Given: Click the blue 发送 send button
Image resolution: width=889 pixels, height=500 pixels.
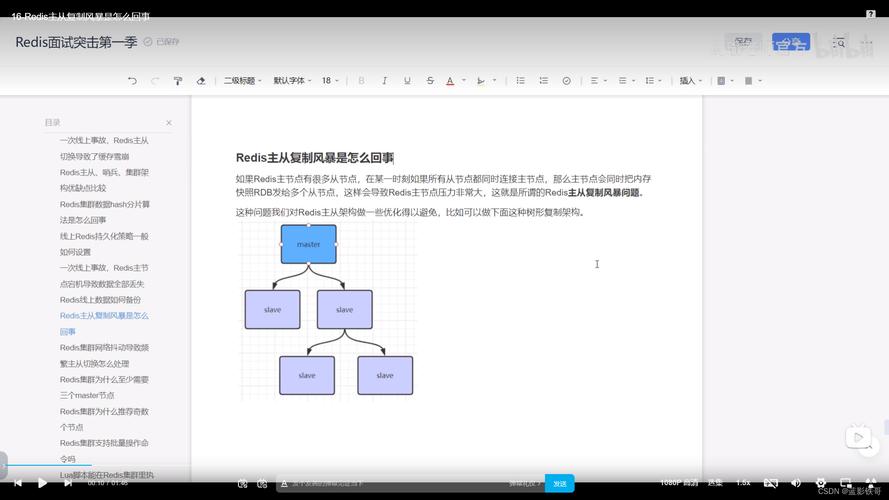Looking at the screenshot, I should click(560, 484).
